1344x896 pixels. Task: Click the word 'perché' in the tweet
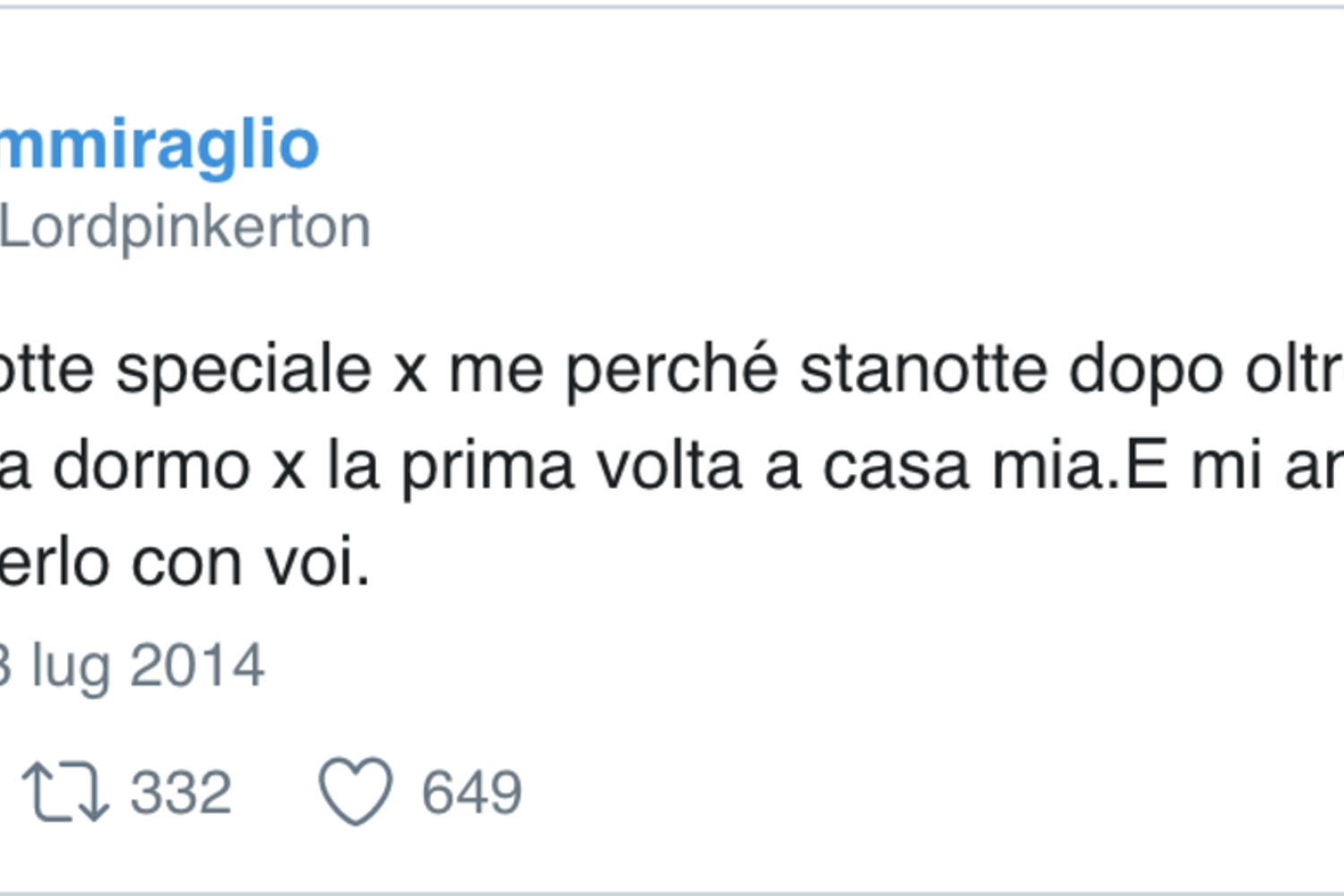672,370
